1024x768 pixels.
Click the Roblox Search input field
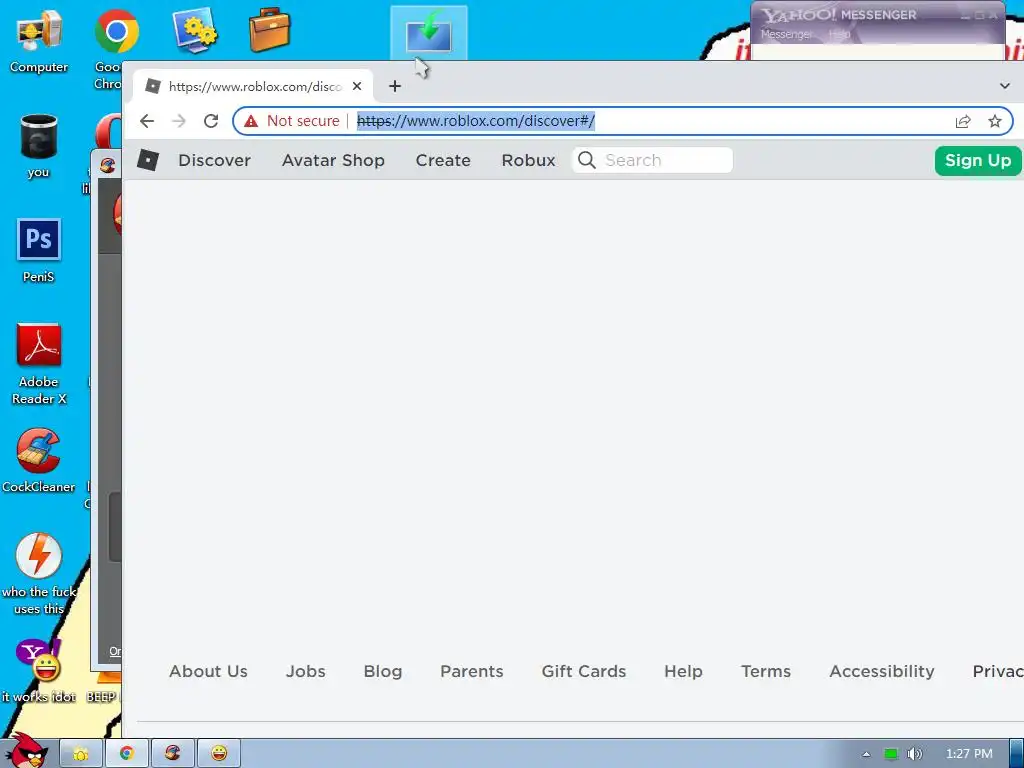point(652,160)
